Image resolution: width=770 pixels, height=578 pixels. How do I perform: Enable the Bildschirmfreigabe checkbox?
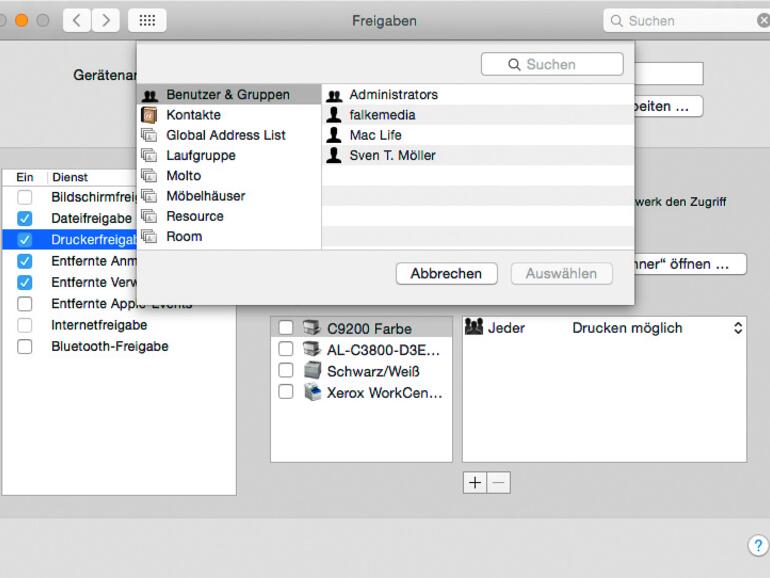25,197
